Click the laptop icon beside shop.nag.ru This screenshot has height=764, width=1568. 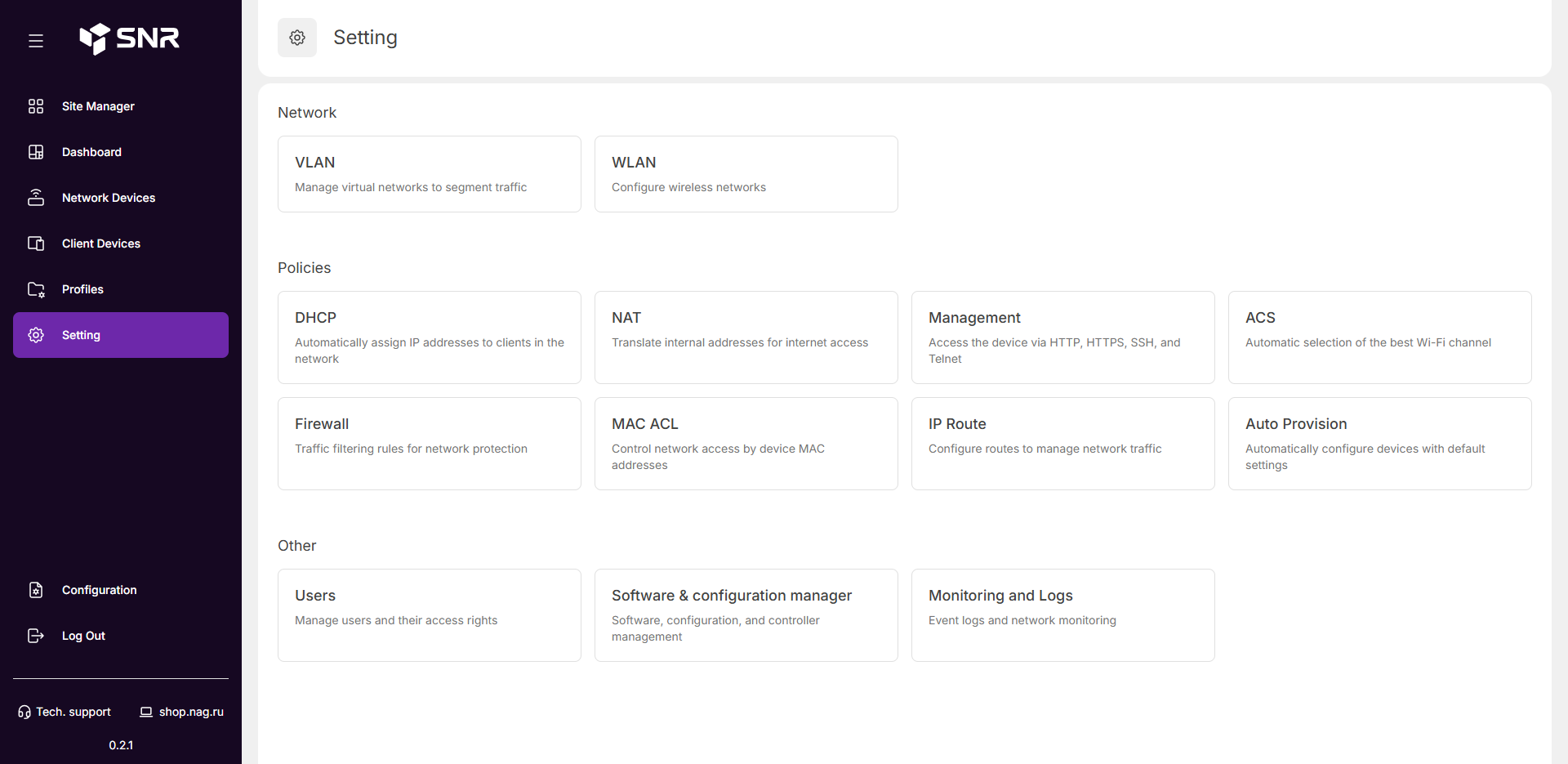tap(146, 713)
